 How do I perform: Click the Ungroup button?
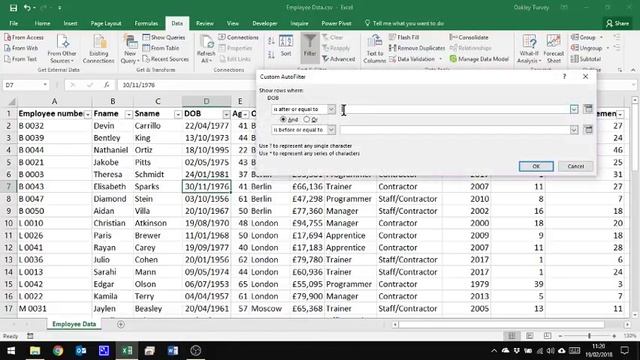[x=590, y=48]
